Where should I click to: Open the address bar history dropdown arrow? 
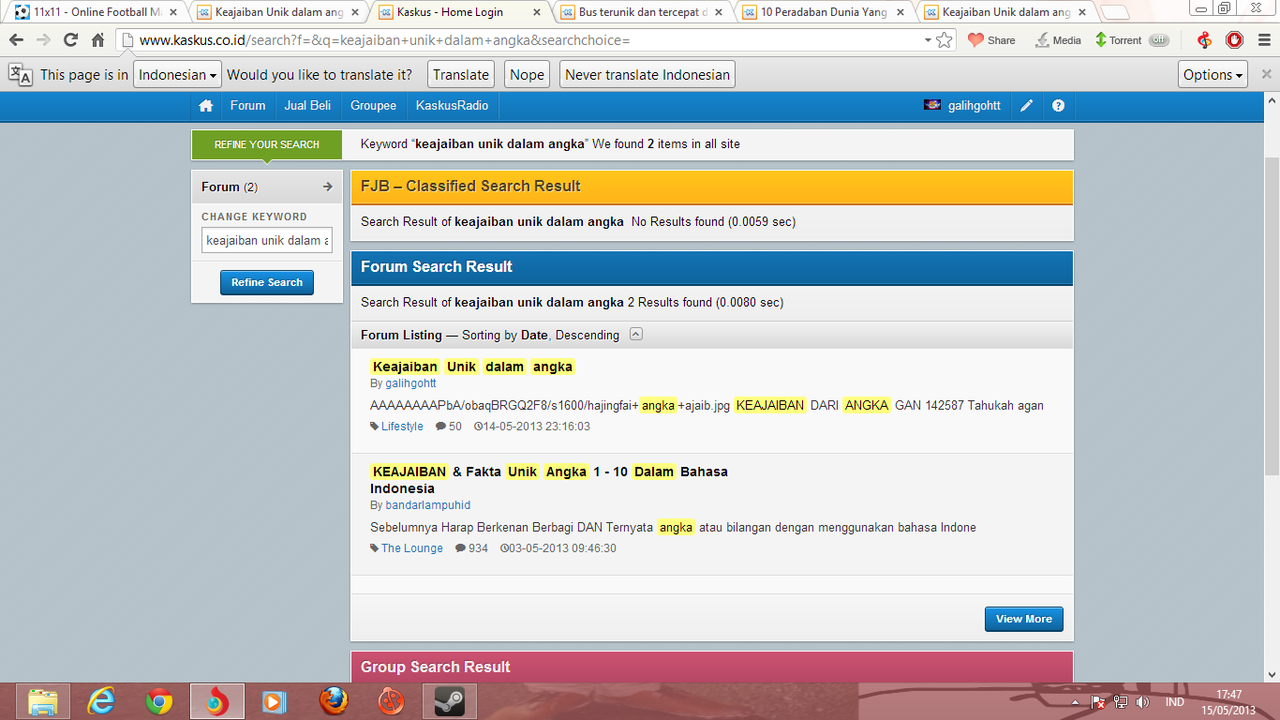tap(927, 40)
